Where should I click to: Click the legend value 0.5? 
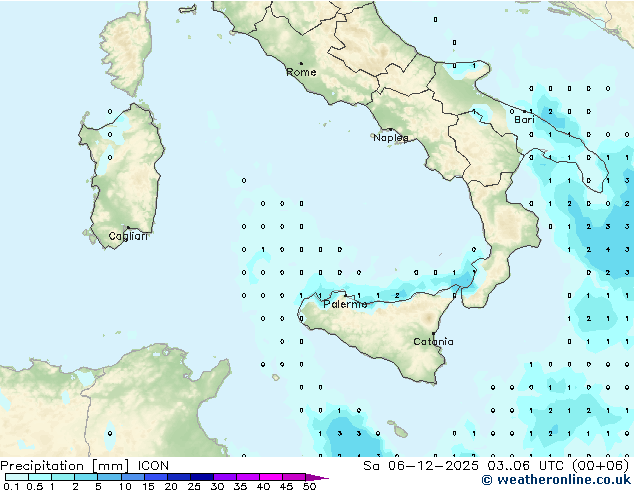[34, 486]
